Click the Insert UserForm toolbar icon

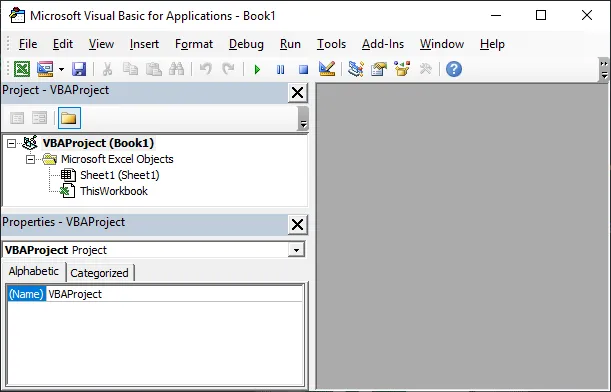point(45,69)
